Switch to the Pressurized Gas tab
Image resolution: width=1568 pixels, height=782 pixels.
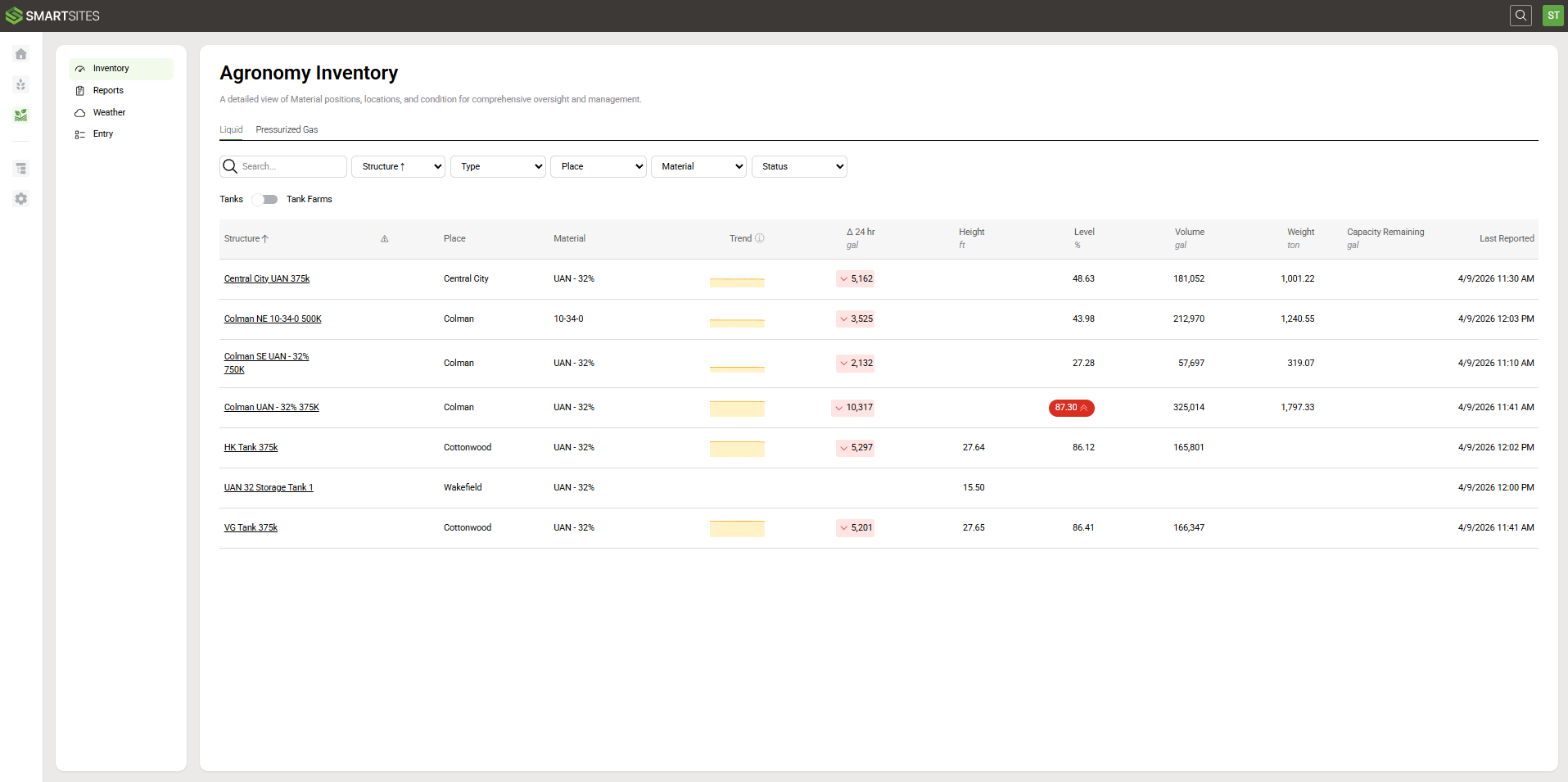[x=287, y=129]
